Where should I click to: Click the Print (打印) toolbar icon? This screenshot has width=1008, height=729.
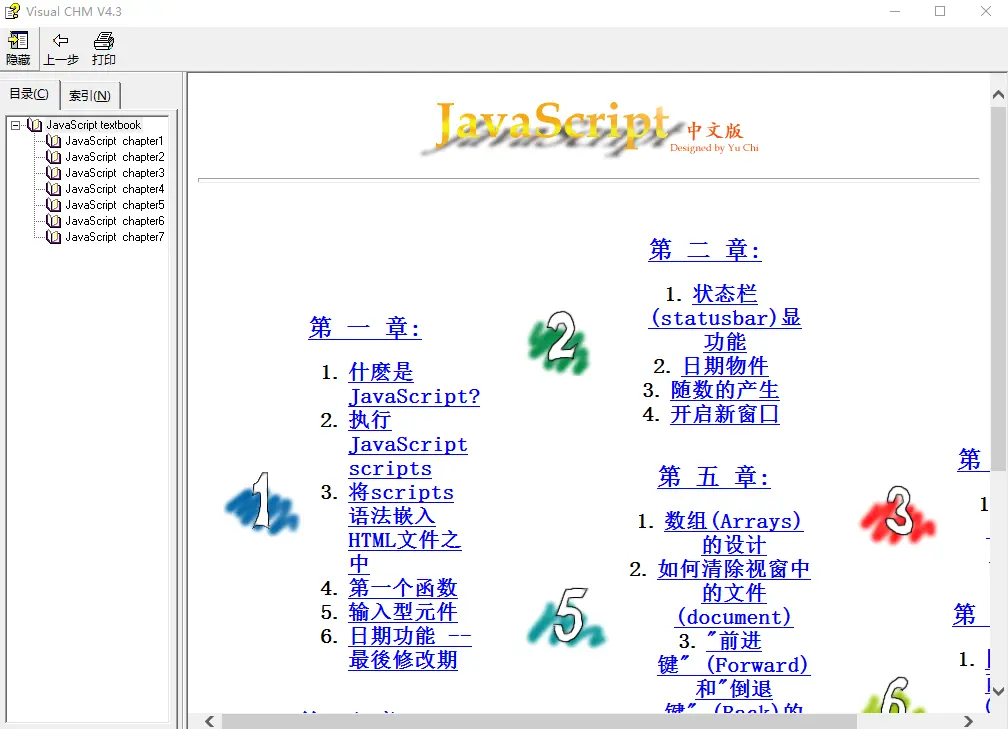(x=103, y=42)
